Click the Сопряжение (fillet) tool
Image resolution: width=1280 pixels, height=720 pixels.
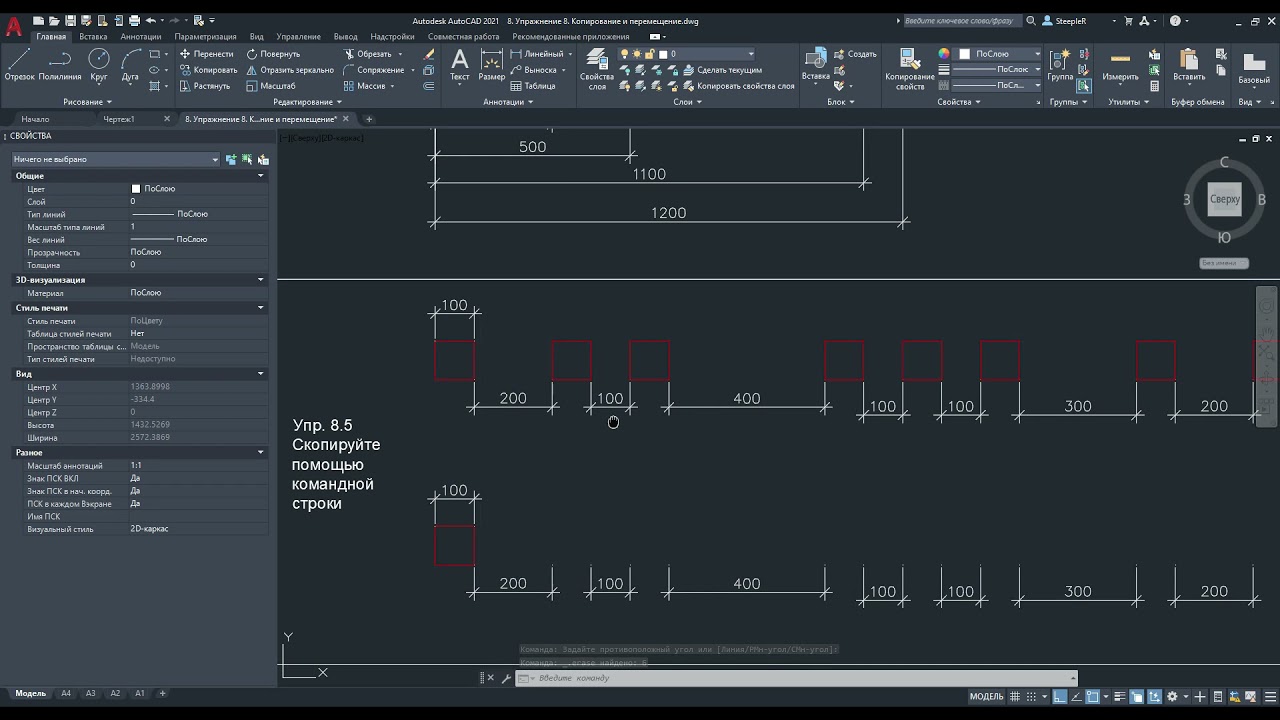373,70
